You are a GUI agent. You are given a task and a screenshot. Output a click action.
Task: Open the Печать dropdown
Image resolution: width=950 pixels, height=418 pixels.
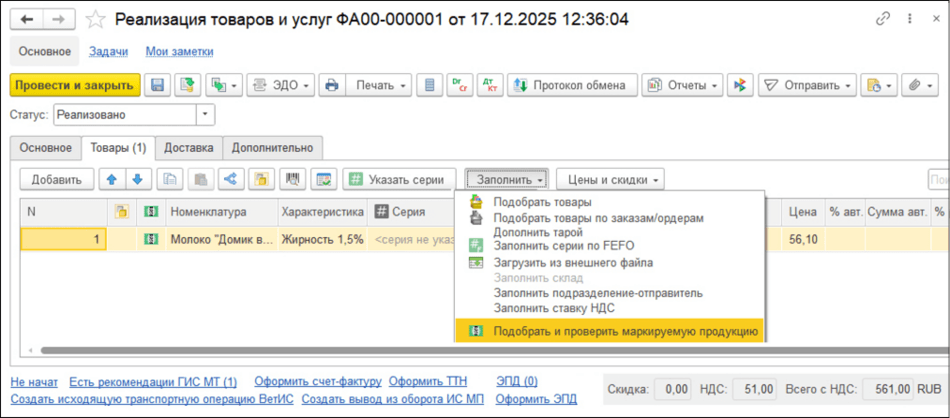[379, 85]
